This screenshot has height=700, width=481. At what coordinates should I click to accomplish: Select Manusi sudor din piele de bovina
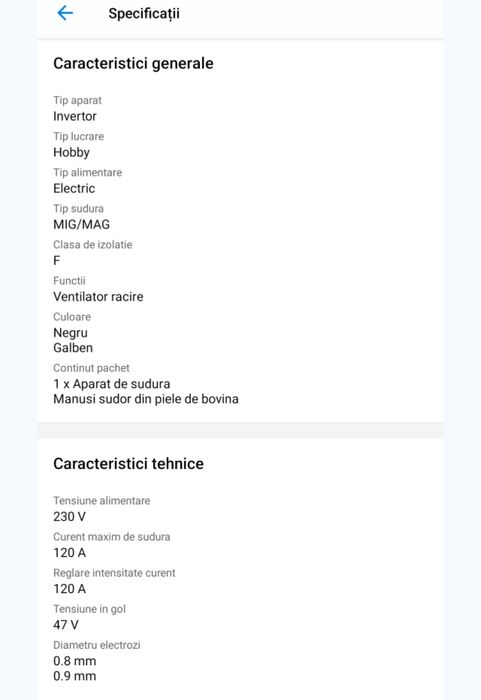tap(146, 399)
